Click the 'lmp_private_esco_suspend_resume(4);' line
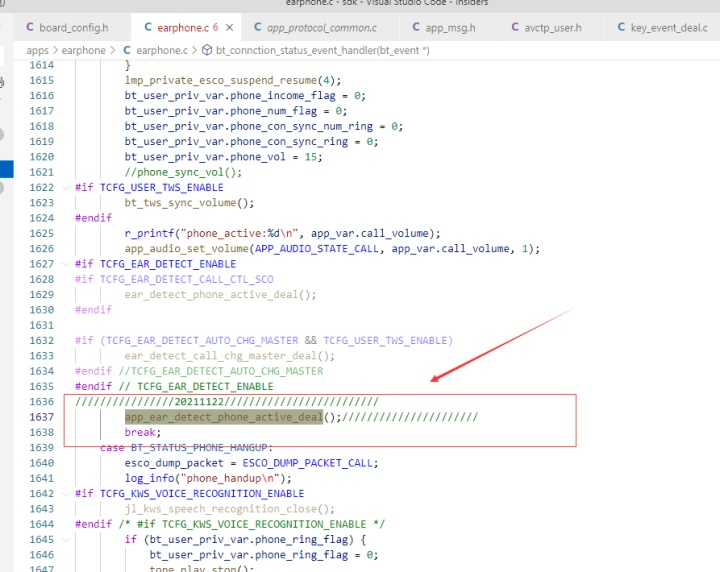 click(233, 80)
